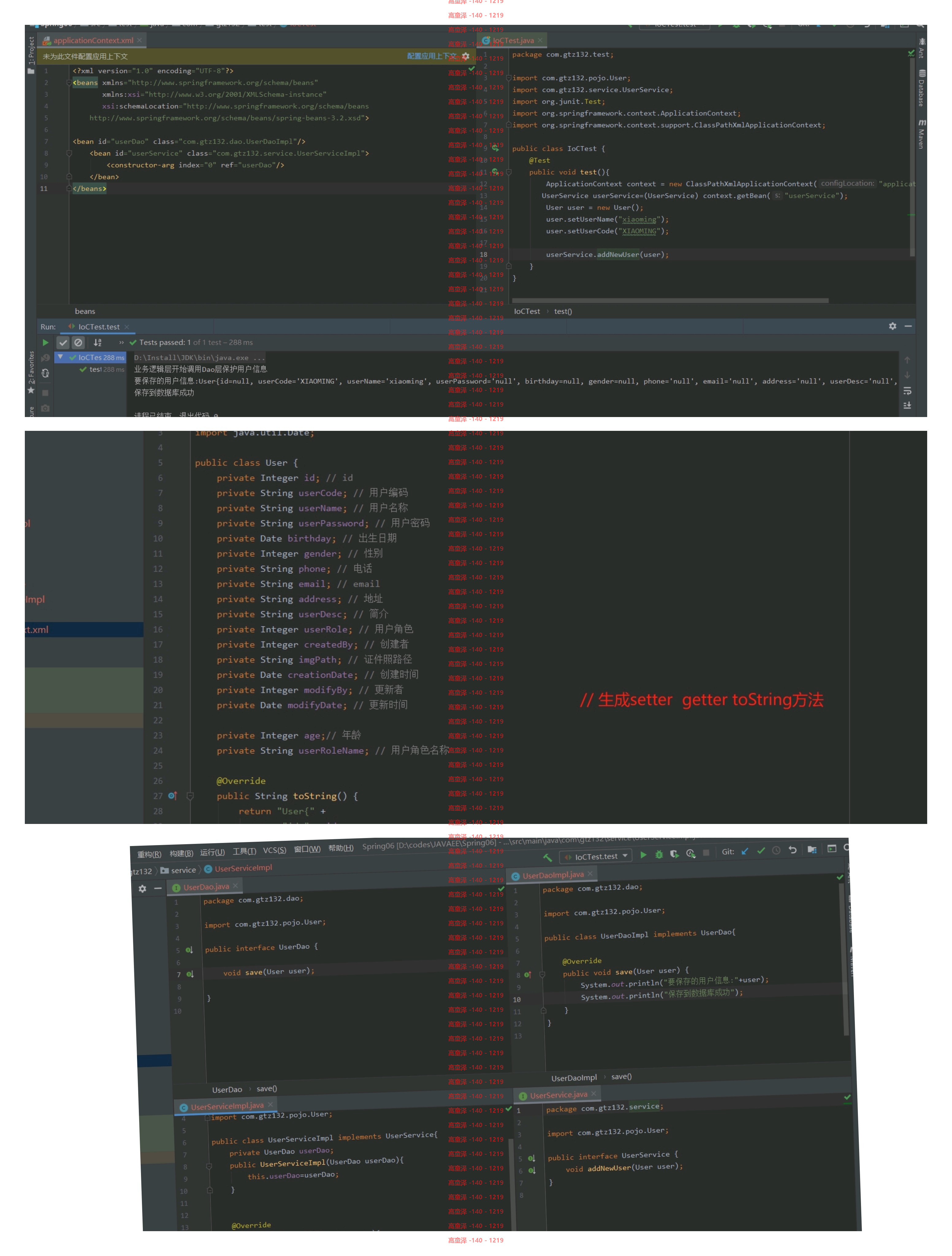Open the 构建(B) build menu
952x1256 pixels.
pyautogui.click(x=181, y=853)
